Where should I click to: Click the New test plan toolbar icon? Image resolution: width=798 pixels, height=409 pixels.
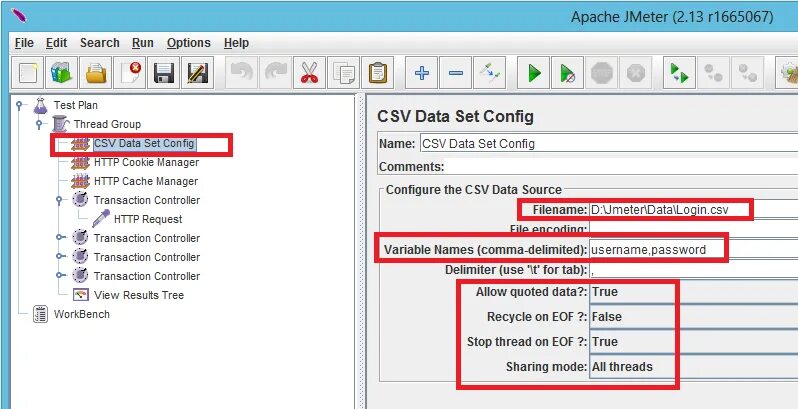pos(27,73)
